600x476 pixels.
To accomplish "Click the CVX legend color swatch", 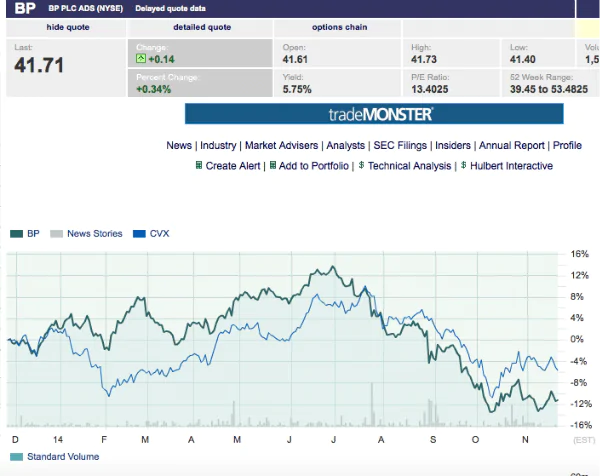I will point(139,234).
